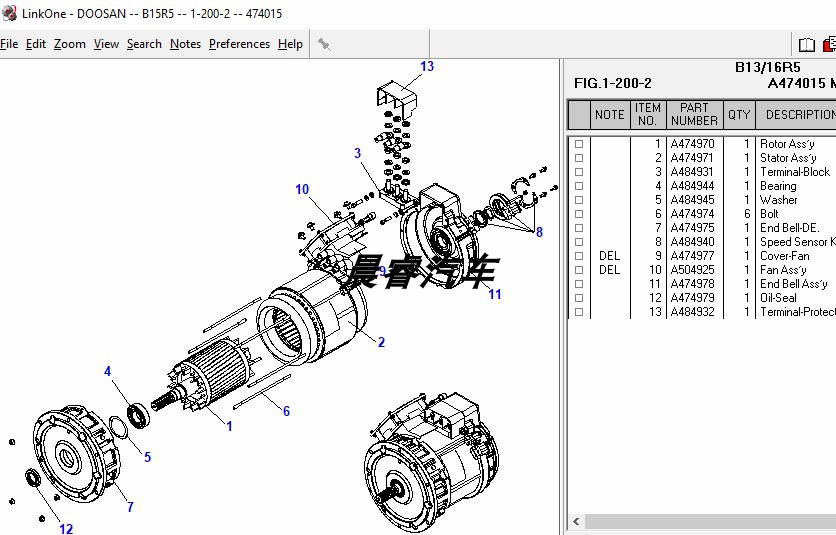Select part number A484931

[x=692, y=172]
